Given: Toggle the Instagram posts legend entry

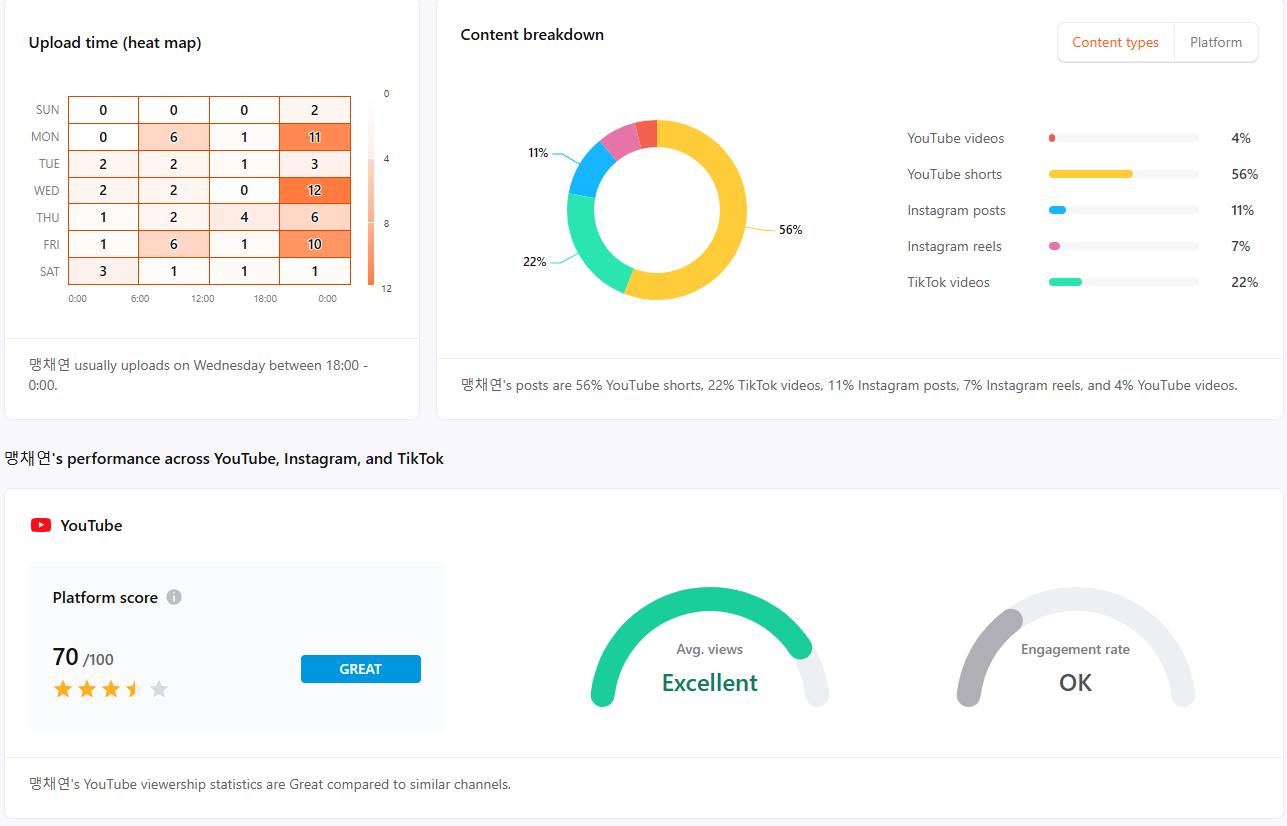Looking at the screenshot, I should [x=956, y=210].
